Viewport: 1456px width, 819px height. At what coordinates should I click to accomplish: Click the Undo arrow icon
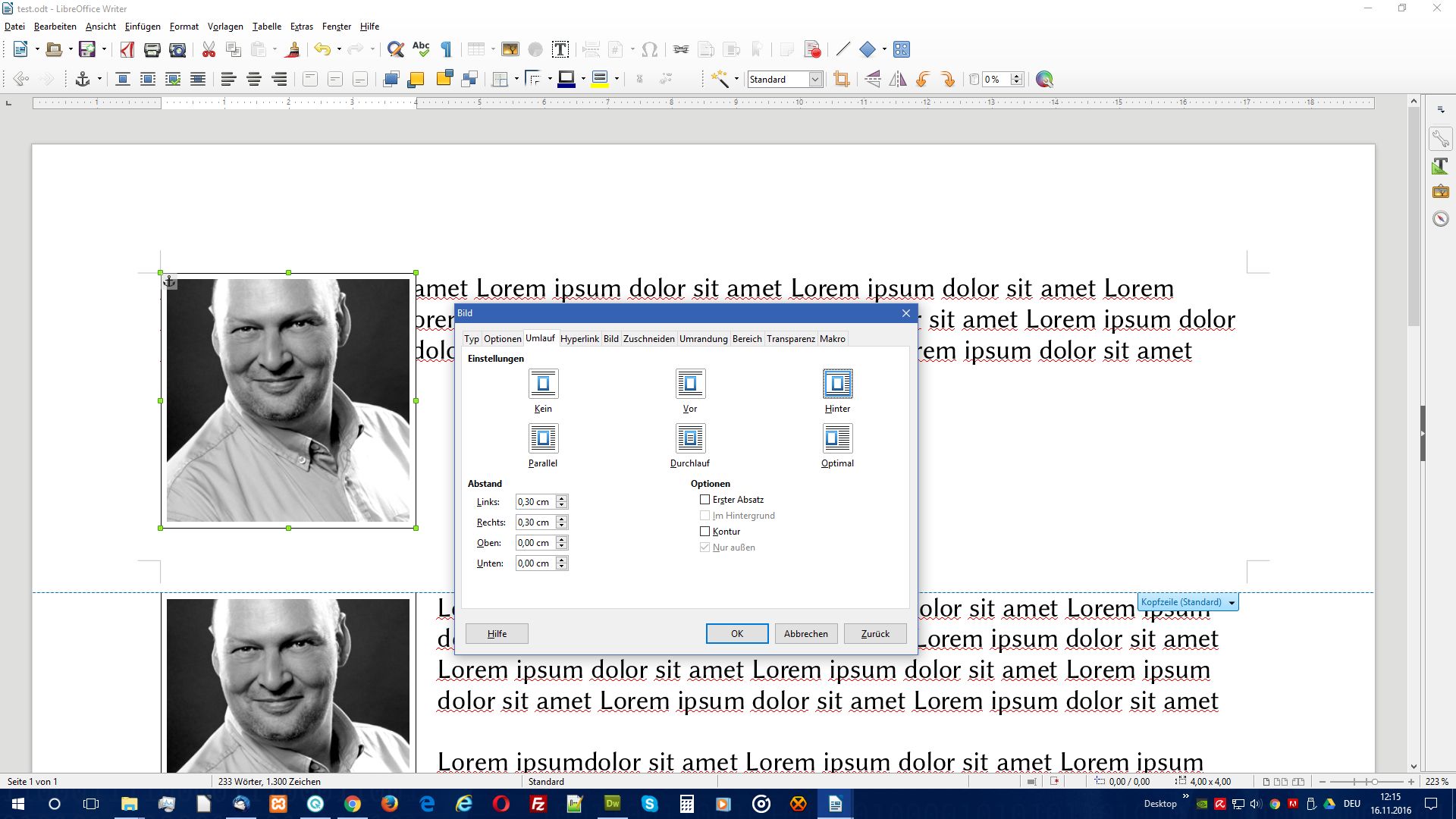[x=323, y=50]
